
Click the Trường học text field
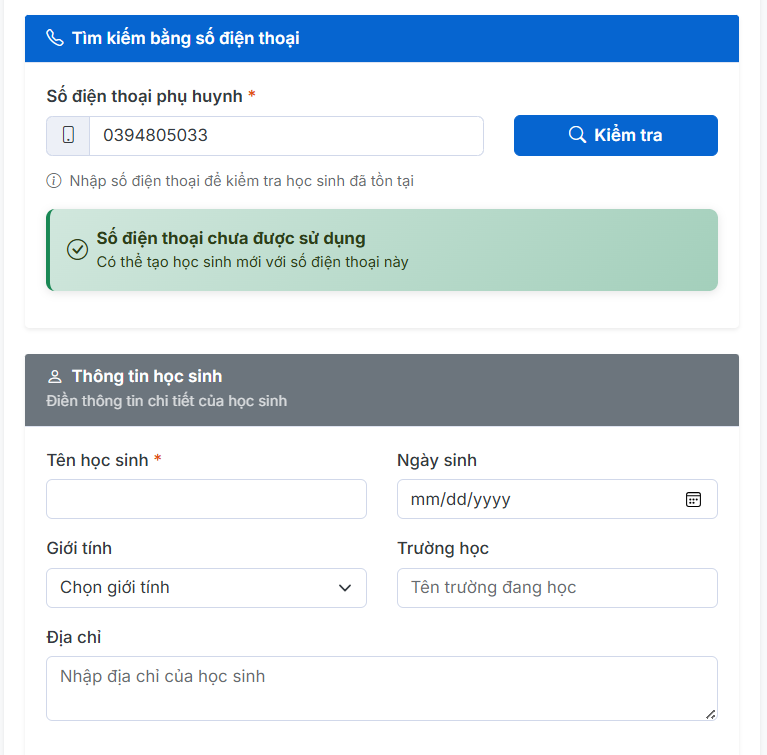coord(557,588)
